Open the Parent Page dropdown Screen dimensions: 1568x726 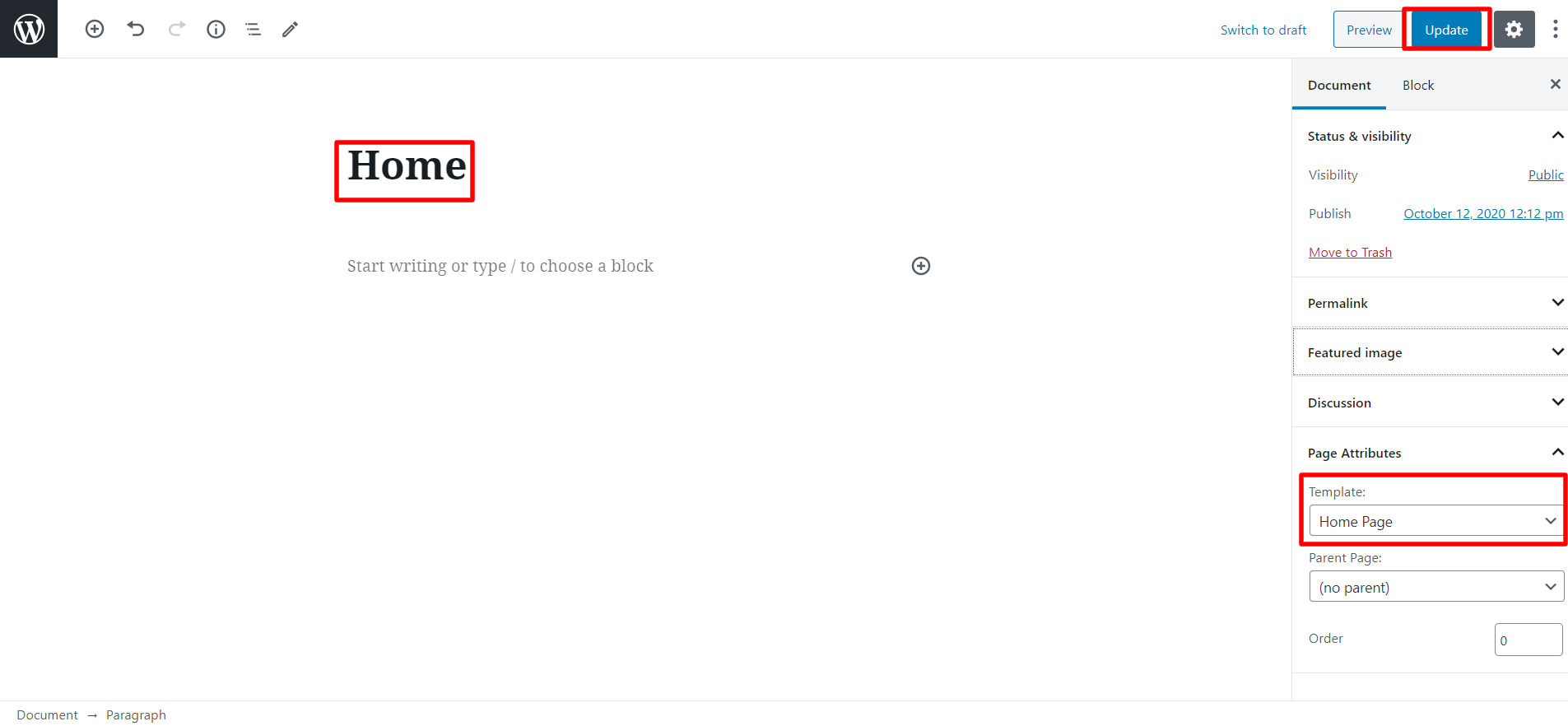(x=1436, y=587)
